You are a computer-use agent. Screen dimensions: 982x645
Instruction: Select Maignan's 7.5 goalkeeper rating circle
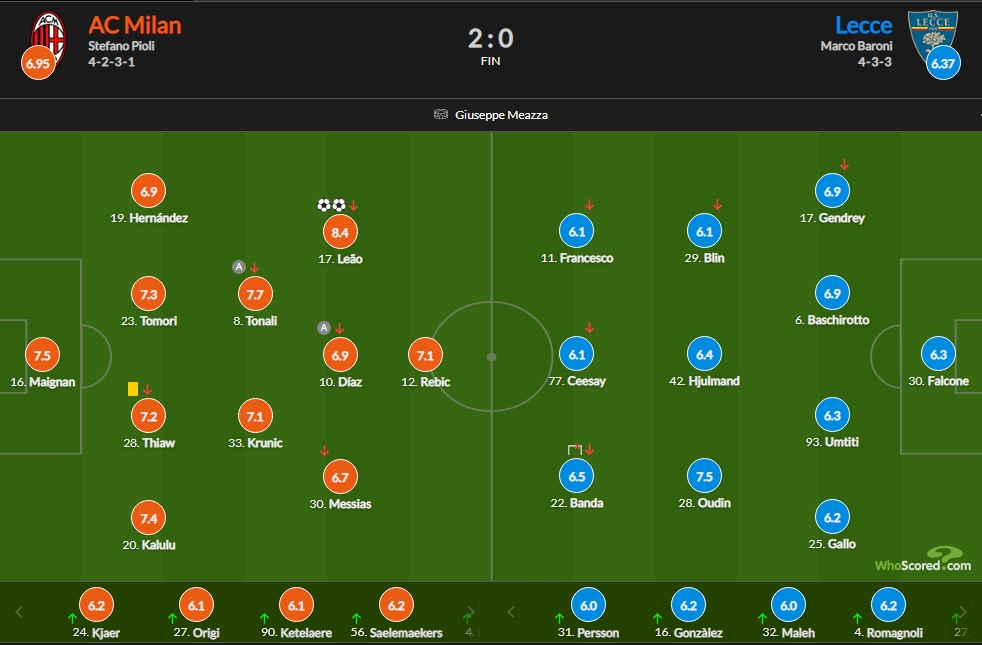(x=42, y=355)
